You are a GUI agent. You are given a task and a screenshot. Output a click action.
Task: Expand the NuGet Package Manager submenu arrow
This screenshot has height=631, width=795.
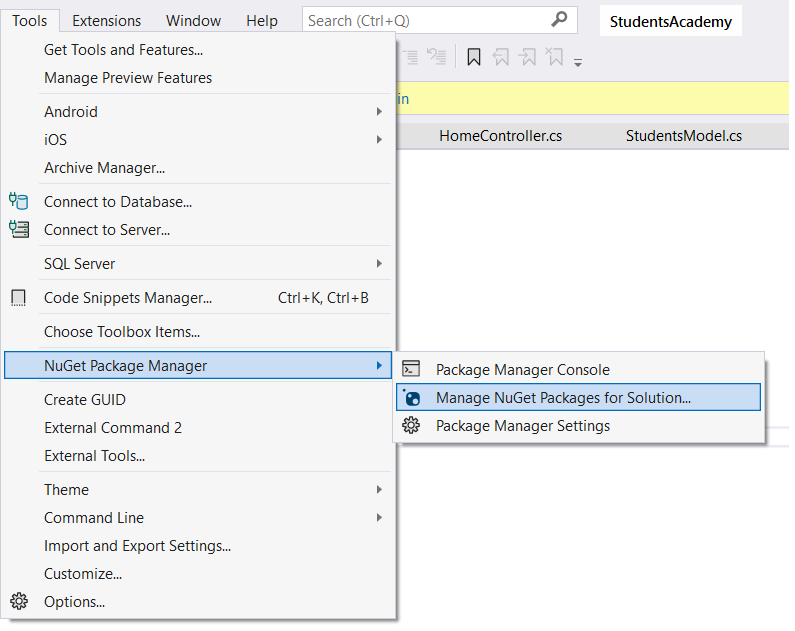(x=379, y=365)
